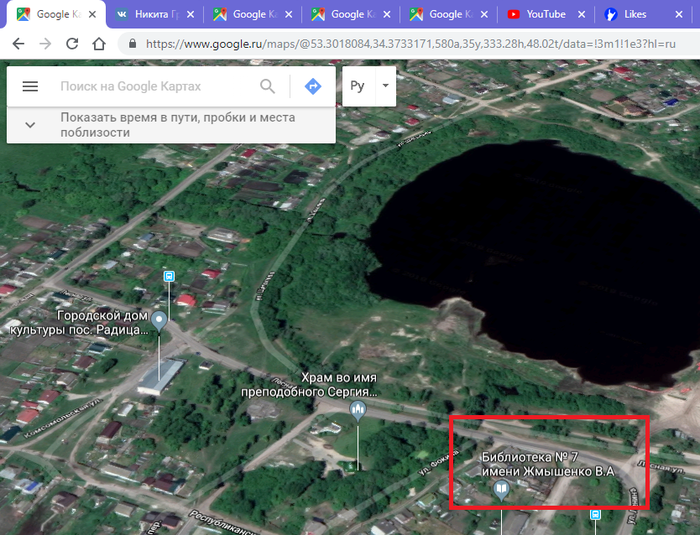Viewport: 700px width, 535px height.
Task: Open the Ру language dropdown
Action: click(x=369, y=87)
